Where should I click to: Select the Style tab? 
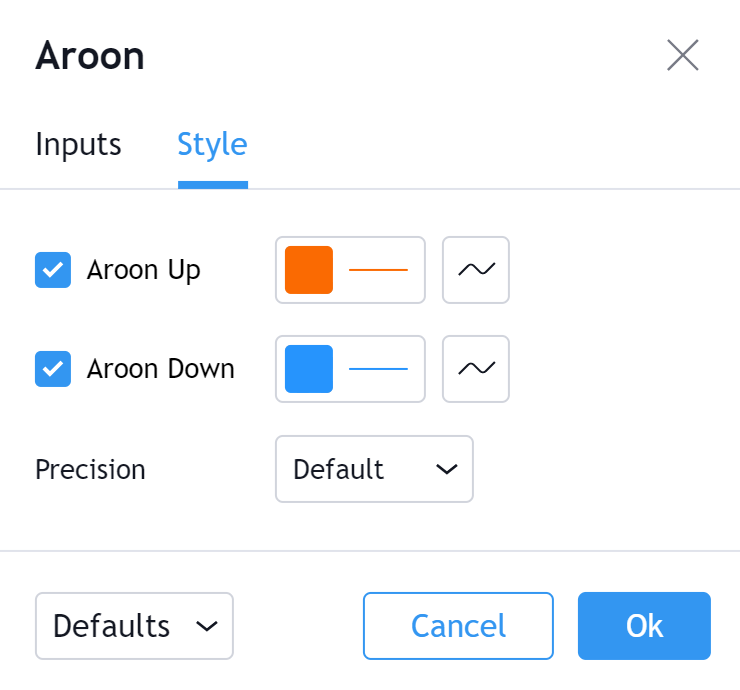point(212,145)
